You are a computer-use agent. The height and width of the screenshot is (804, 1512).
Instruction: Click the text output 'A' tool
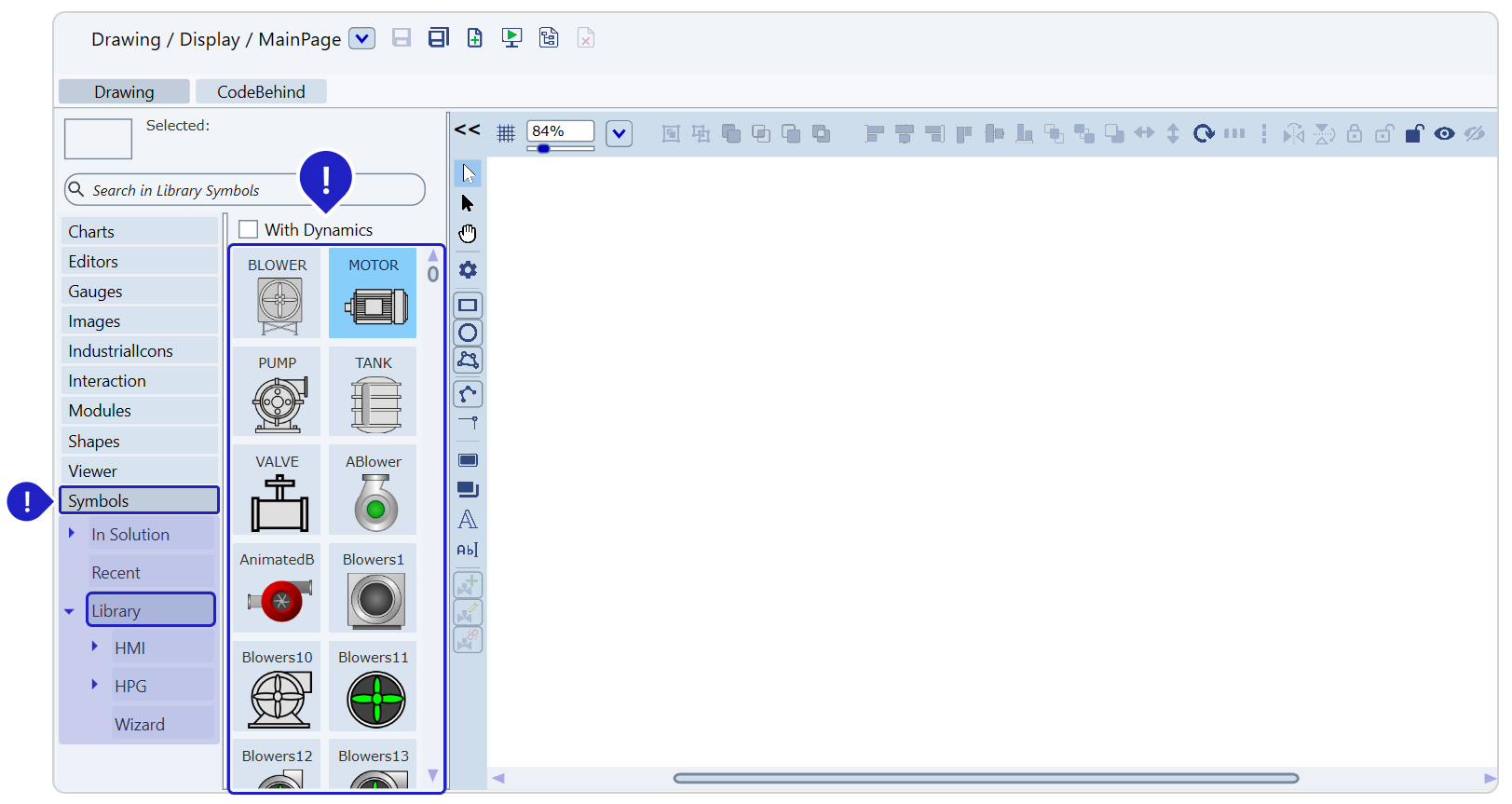click(468, 520)
